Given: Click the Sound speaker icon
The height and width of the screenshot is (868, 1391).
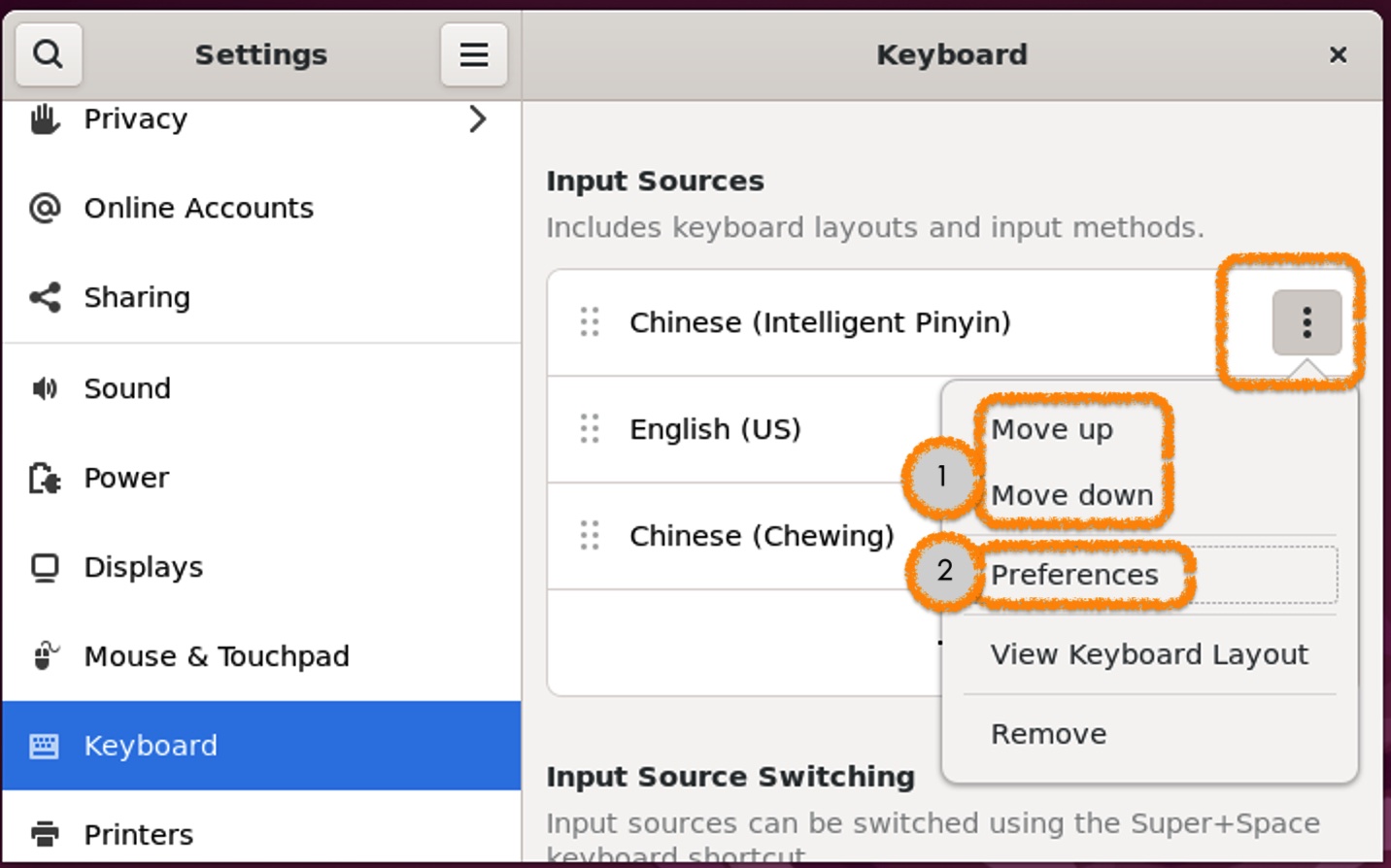Looking at the screenshot, I should point(45,388).
